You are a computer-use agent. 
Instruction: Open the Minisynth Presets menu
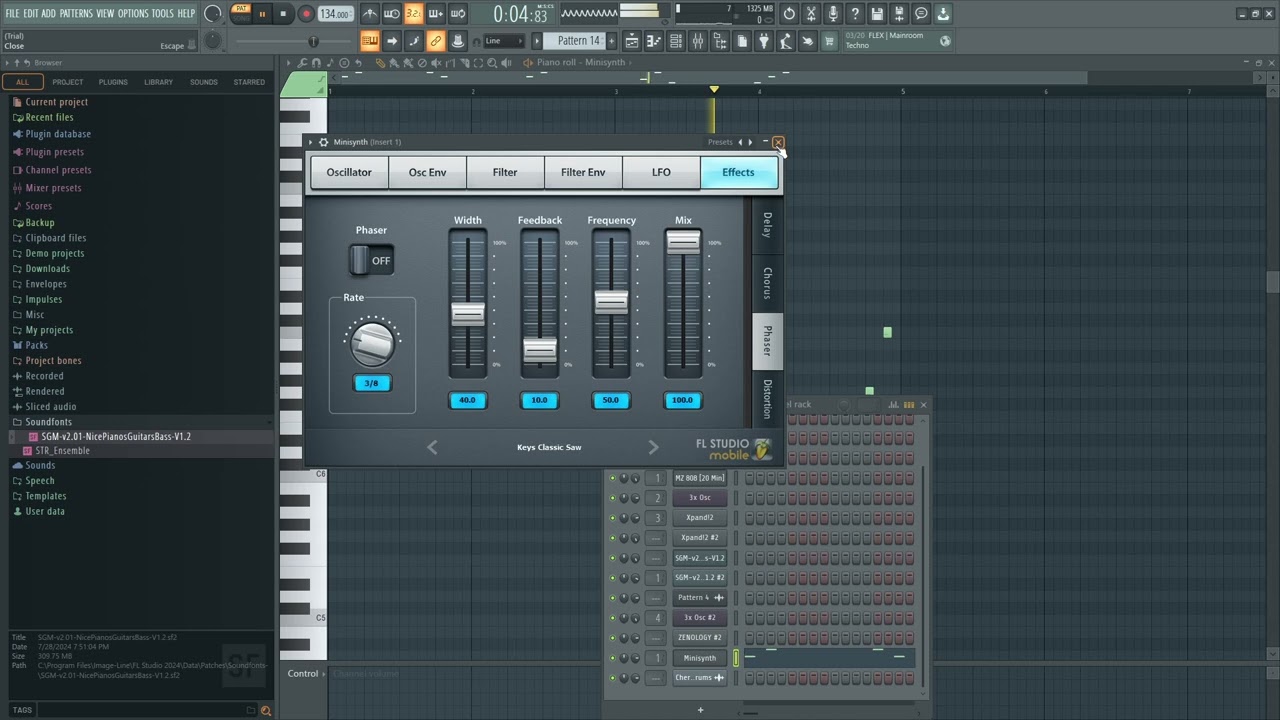(720, 142)
